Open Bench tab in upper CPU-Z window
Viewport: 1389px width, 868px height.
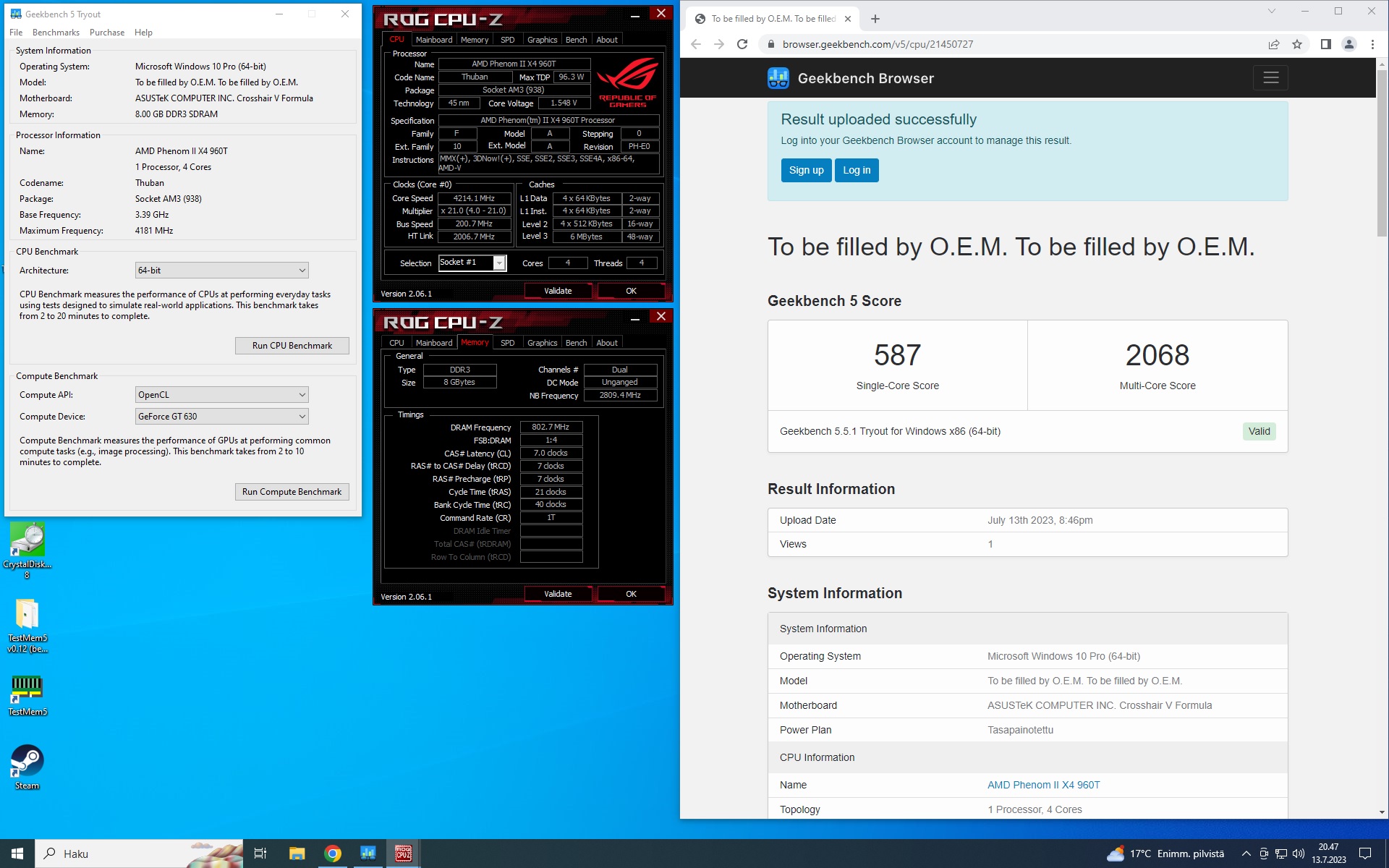pos(576,40)
